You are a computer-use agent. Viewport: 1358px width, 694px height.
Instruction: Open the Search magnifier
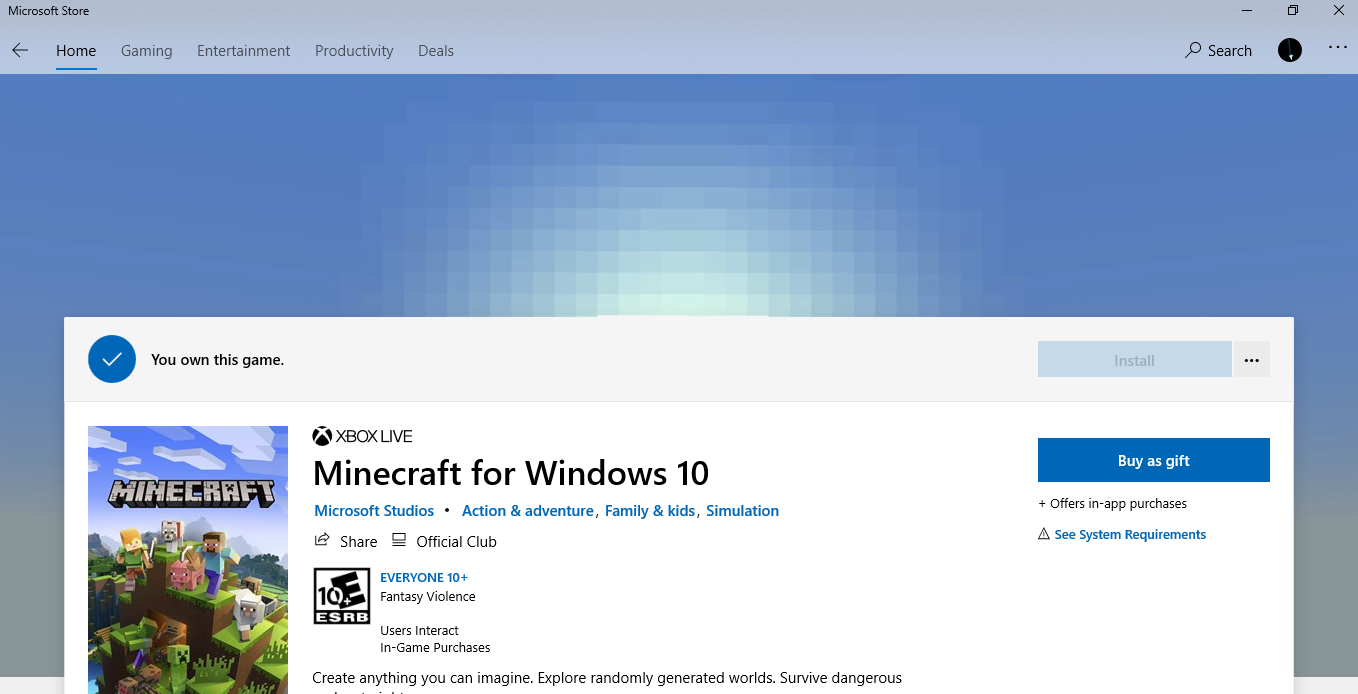click(x=1193, y=50)
